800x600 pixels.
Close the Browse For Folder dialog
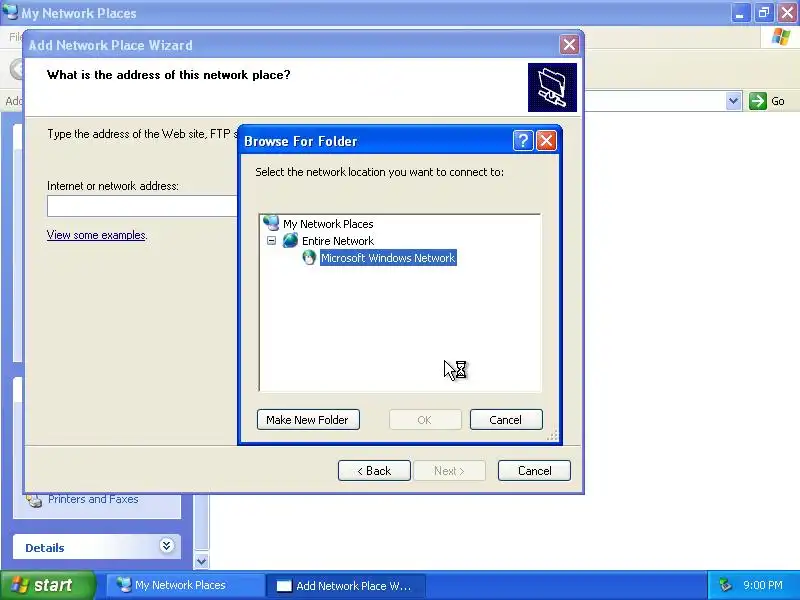[x=546, y=140]
